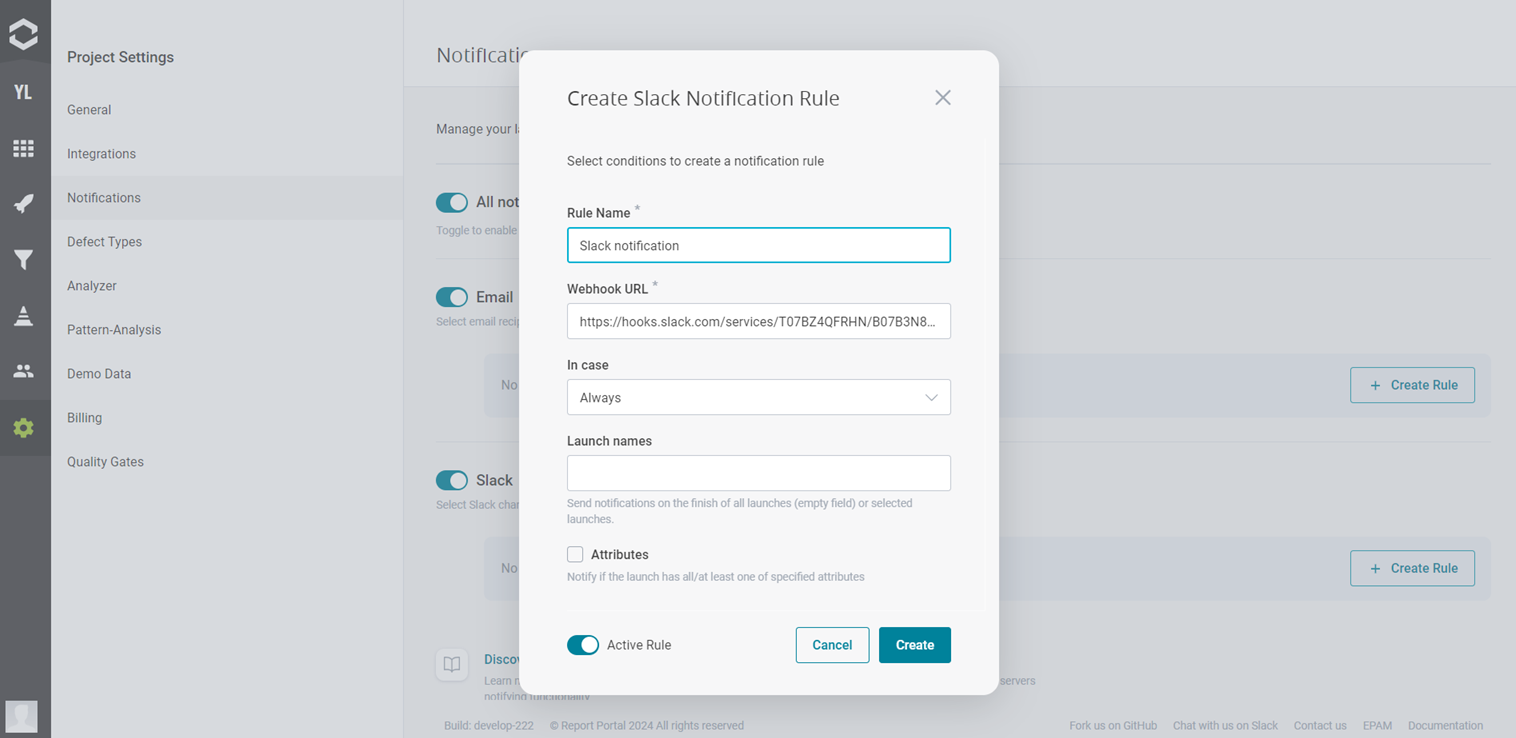This screenshot has height=738, width=1516.
Task: Open Project Members people icon
Action: coord(23,371)
